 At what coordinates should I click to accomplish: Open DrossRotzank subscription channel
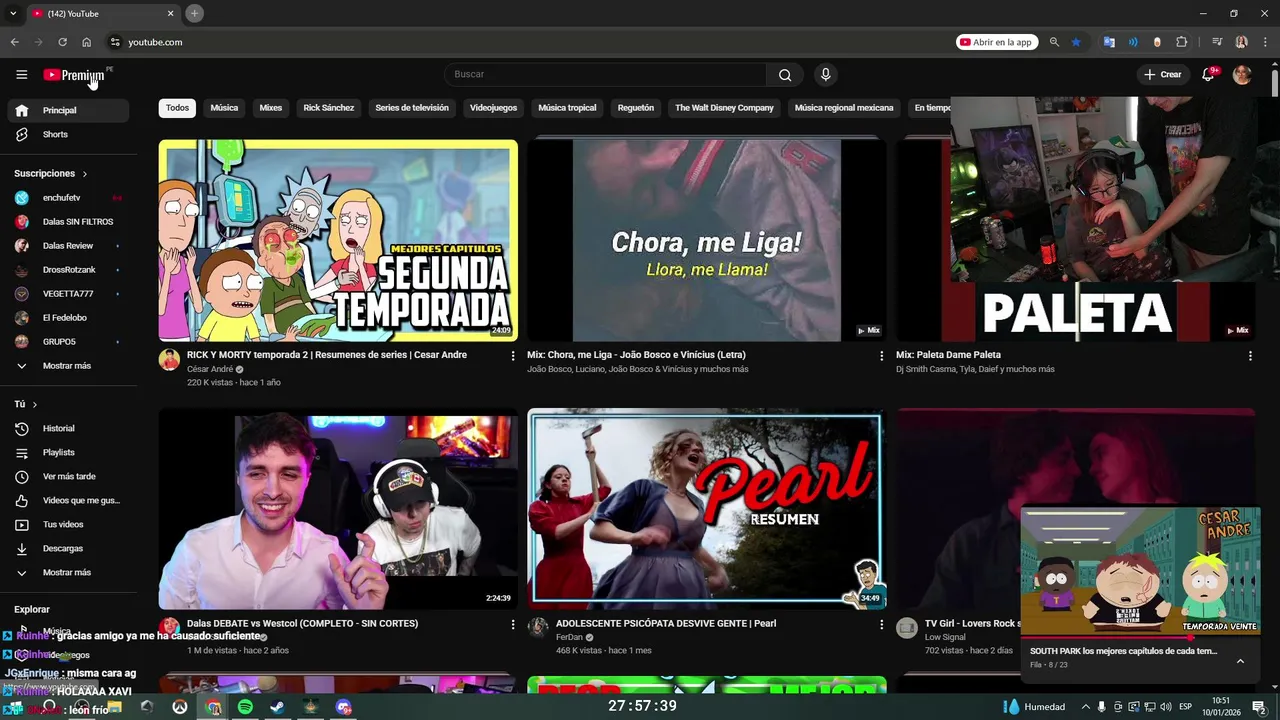point(68,270)
